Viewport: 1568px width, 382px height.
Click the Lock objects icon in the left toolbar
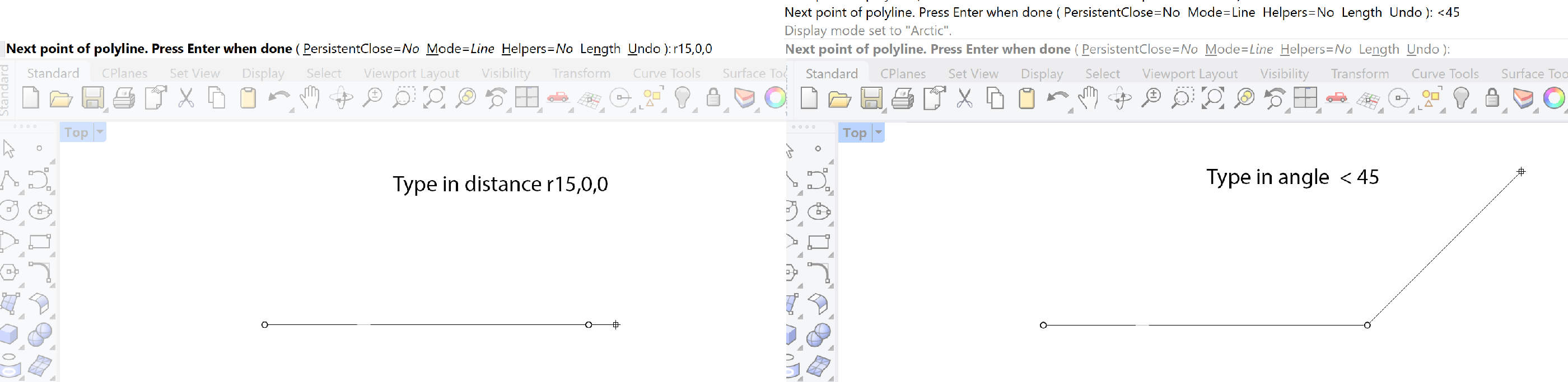click(x=713, y=98)
